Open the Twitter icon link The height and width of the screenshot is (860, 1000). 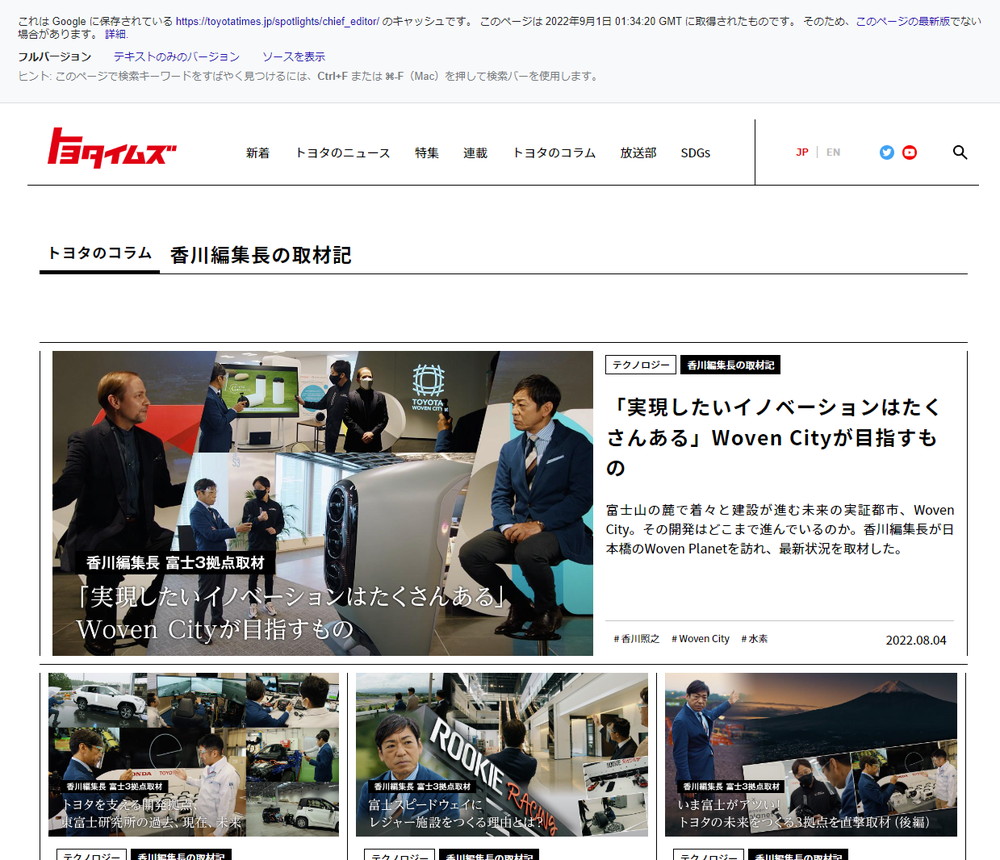point(886,152)
